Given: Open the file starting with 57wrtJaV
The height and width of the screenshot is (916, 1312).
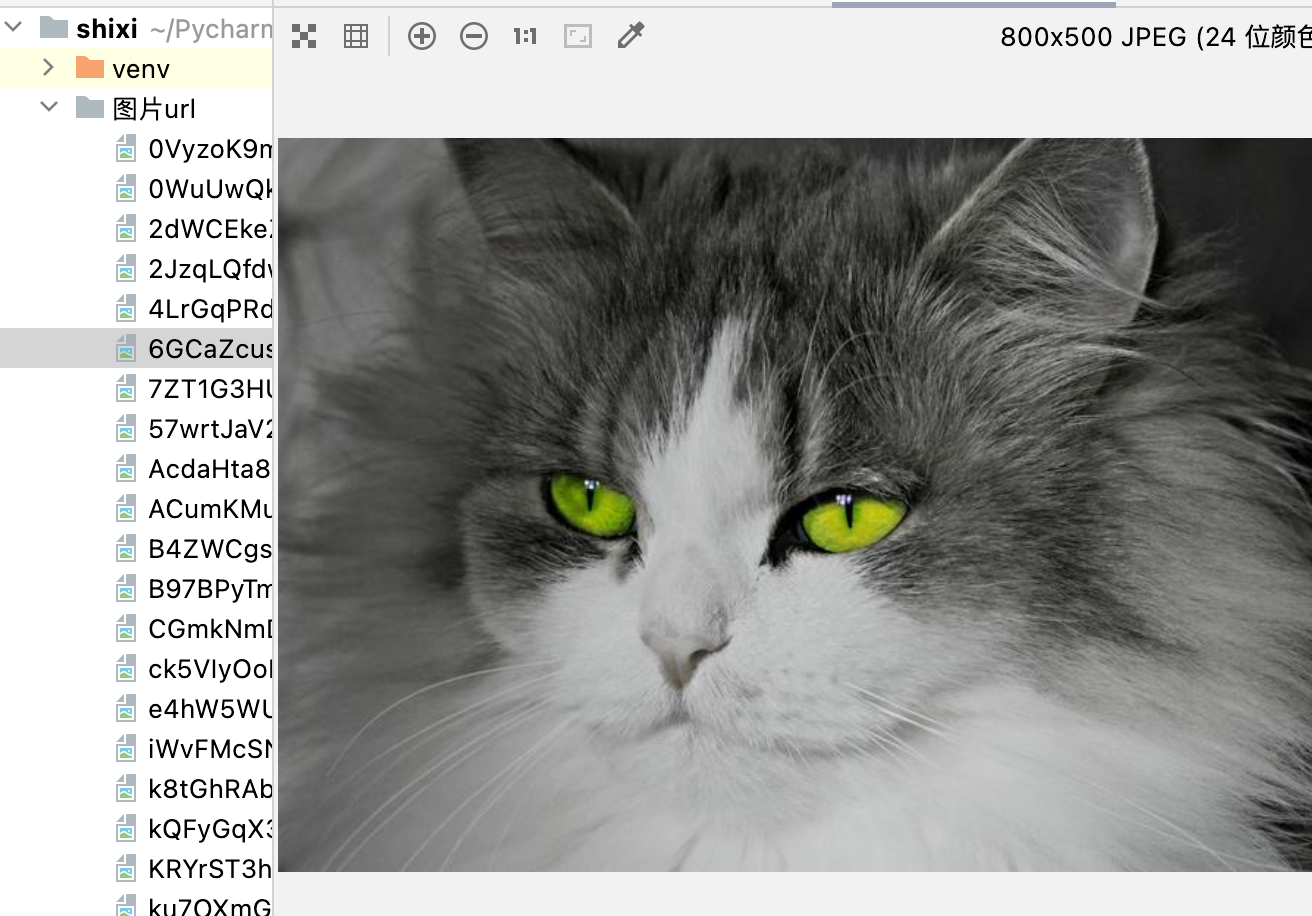Looking at the screenshot, I should coord(210,428).
